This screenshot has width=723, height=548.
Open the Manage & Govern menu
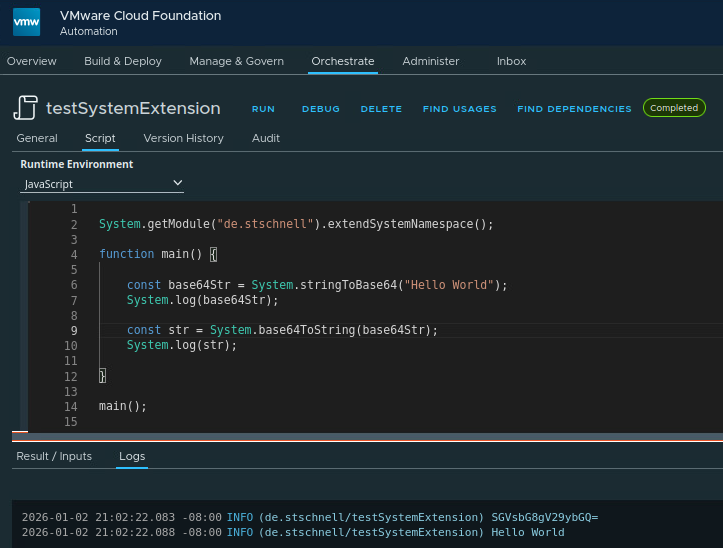pos(237,61)
